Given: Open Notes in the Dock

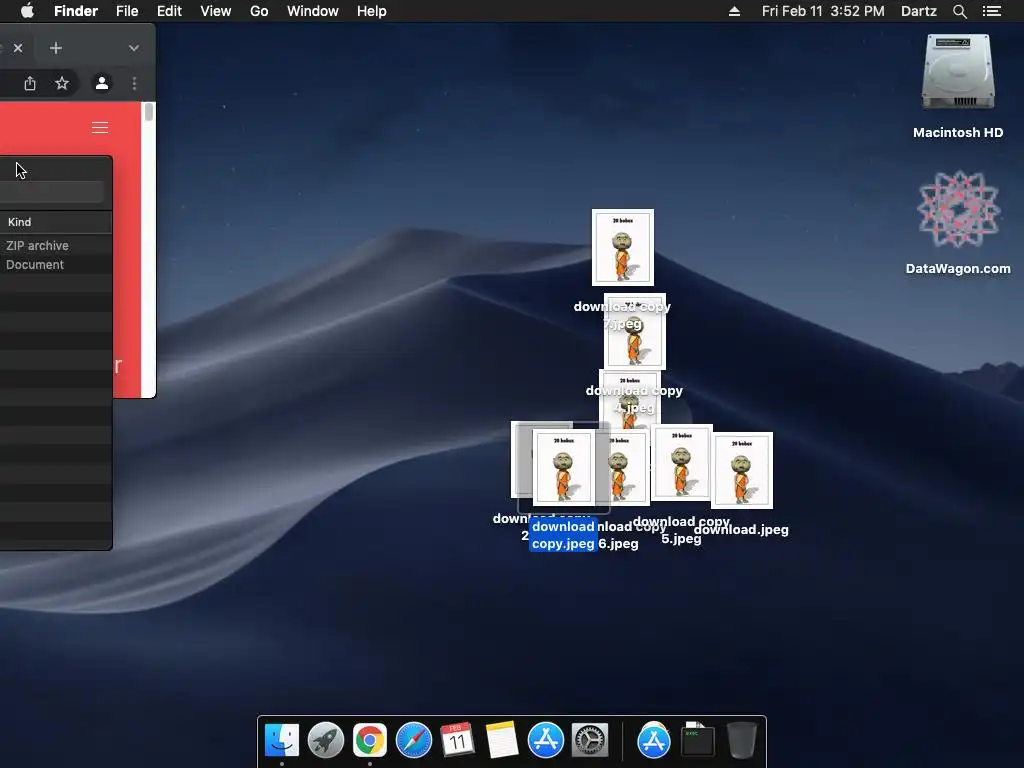Looking at the screenshot, I should pos(502,741).
